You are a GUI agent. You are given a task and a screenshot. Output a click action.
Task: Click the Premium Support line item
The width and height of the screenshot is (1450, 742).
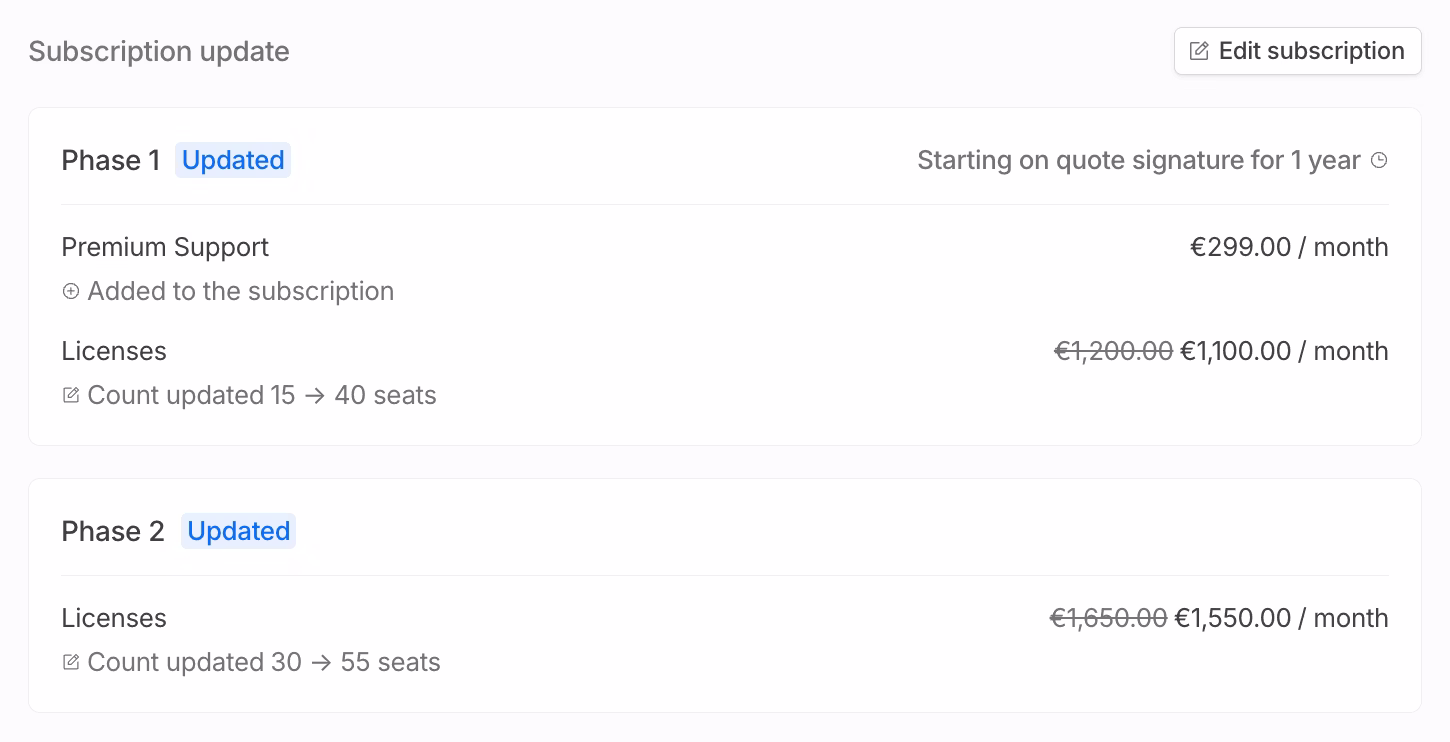165,247
